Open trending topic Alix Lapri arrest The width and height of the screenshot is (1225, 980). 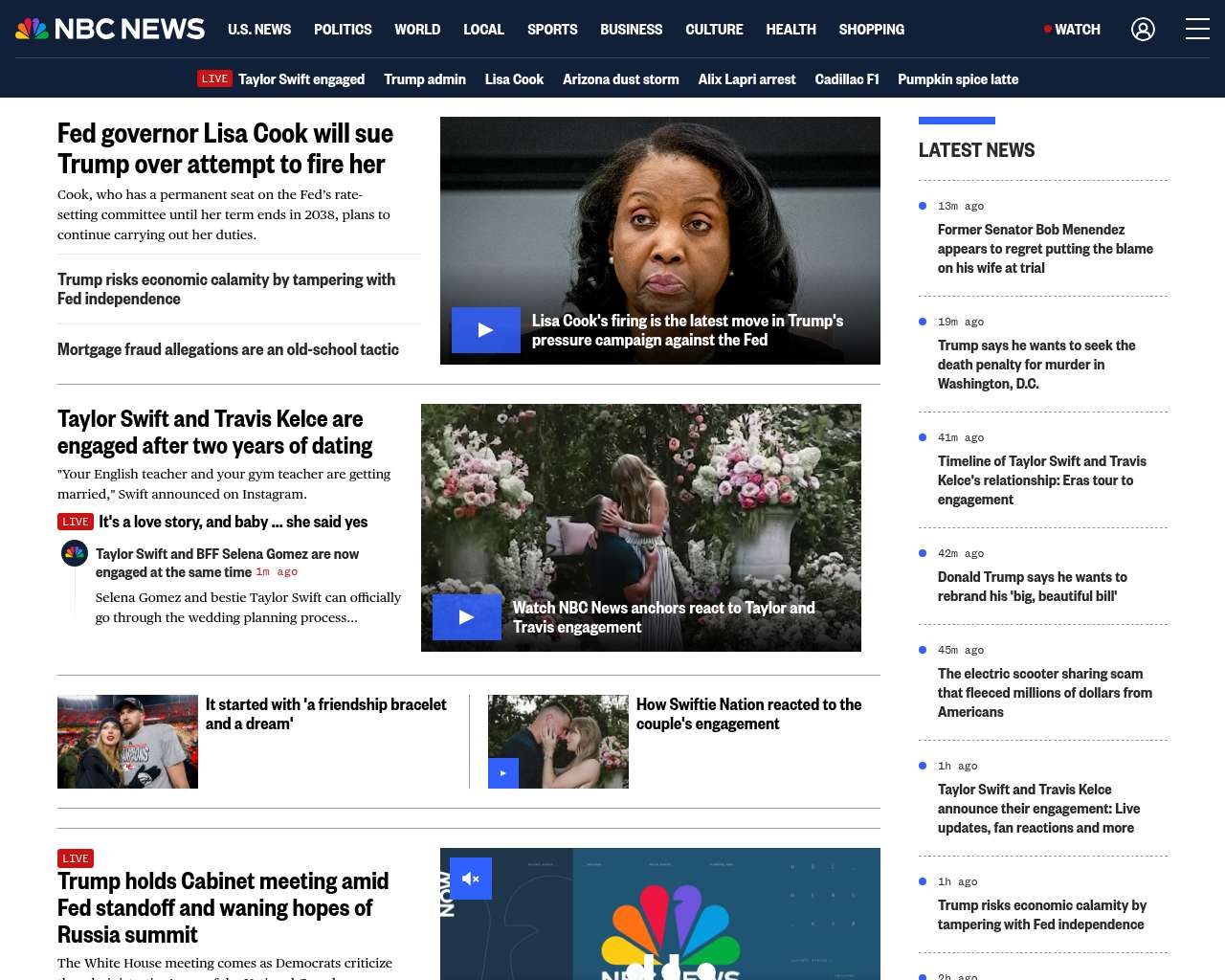coord(746,79)
